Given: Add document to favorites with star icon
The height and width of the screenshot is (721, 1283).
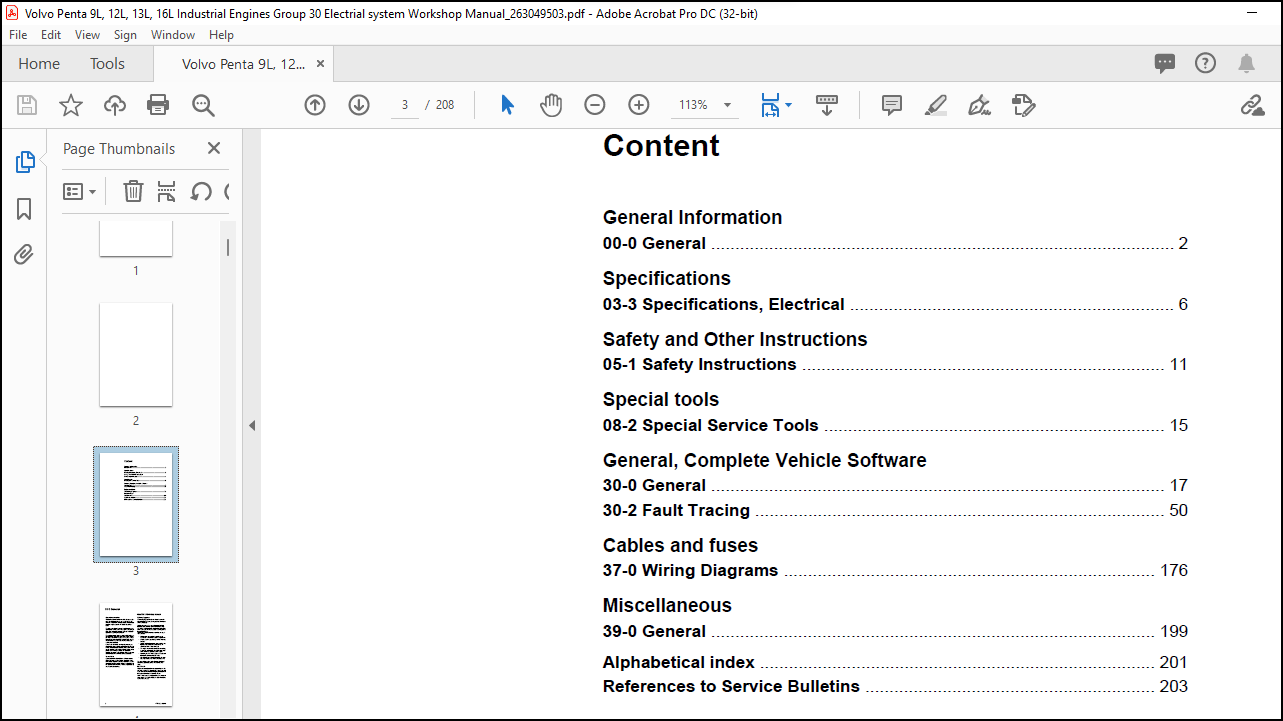Looking at the screenshot, I should (x=71, y=105).
